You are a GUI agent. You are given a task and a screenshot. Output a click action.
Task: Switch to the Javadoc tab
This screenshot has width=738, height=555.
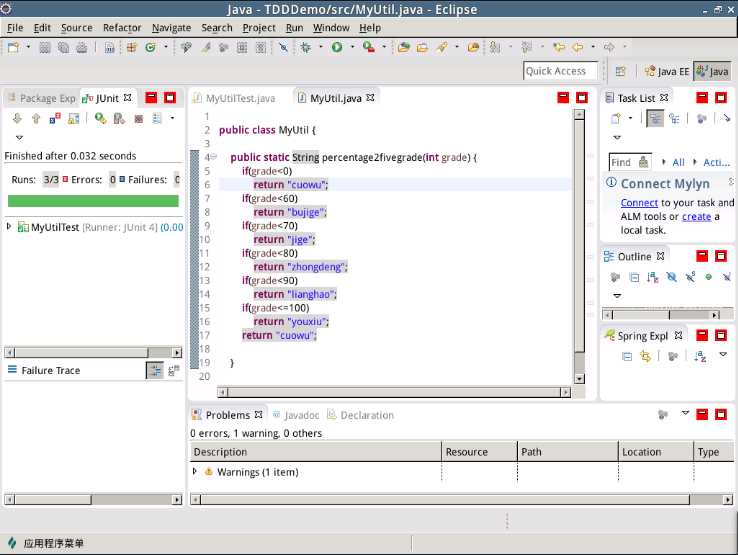click(x=296, y=415)
